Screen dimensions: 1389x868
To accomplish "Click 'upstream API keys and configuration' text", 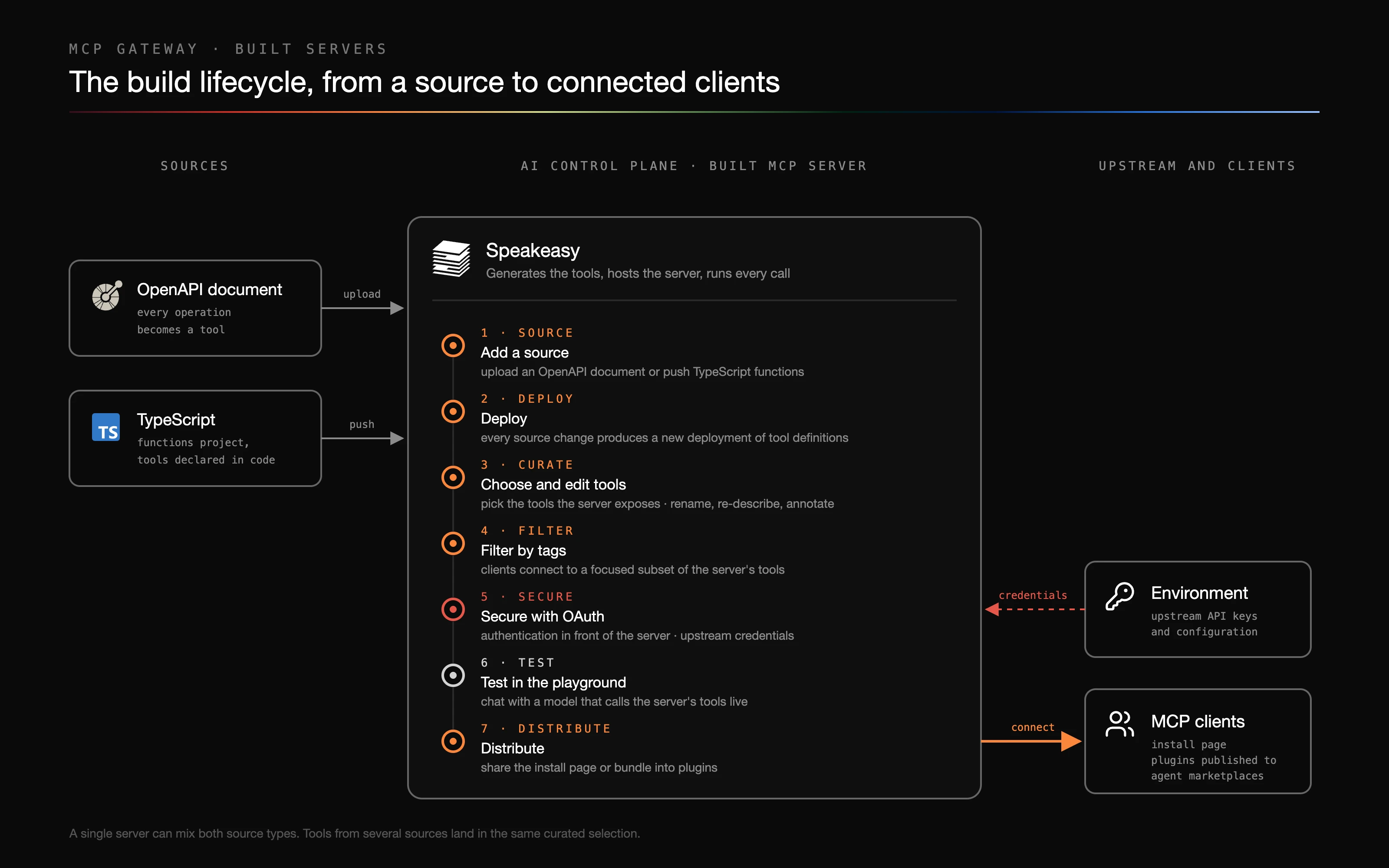I will tap(1204, 624).
